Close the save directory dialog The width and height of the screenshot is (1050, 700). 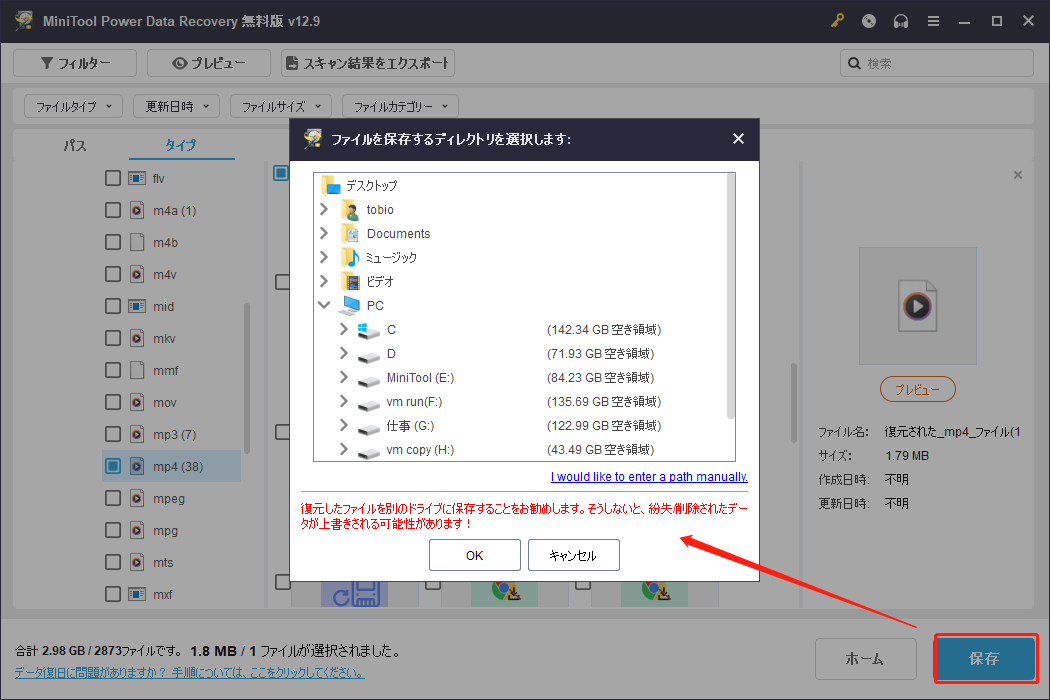(x=738, y=139)
